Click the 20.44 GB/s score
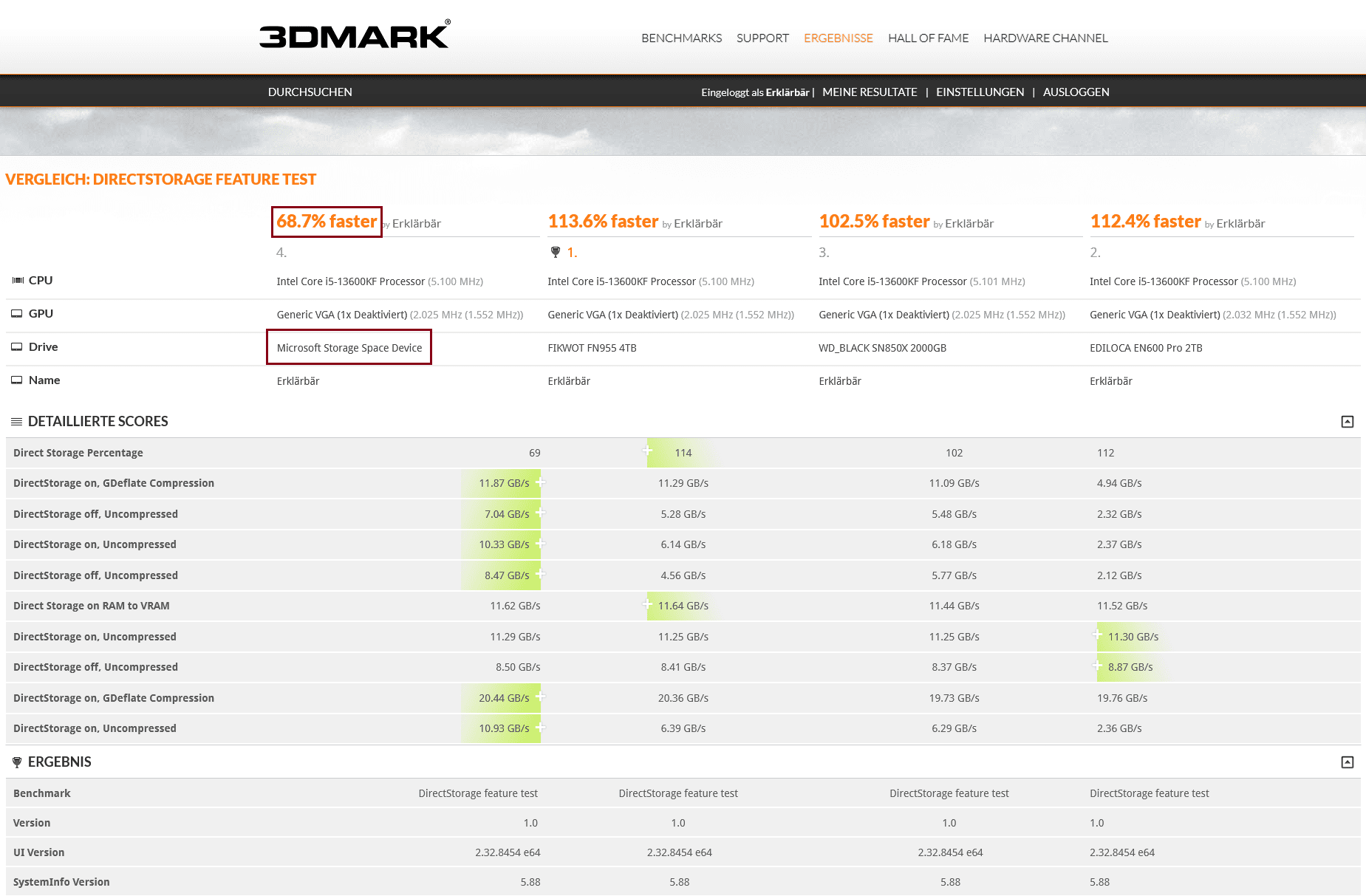Viewport: 1366px width, 896px height. click(504, 698)
